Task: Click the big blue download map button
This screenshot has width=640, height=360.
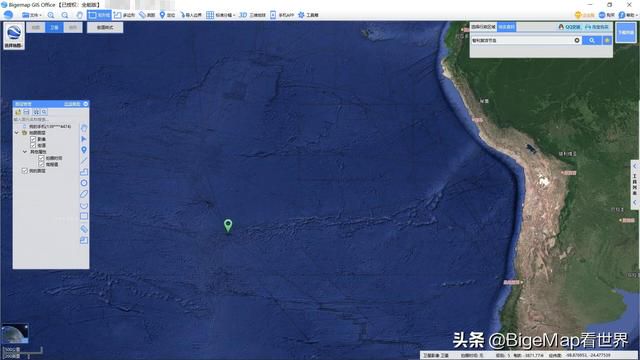Action: [626, 33]
